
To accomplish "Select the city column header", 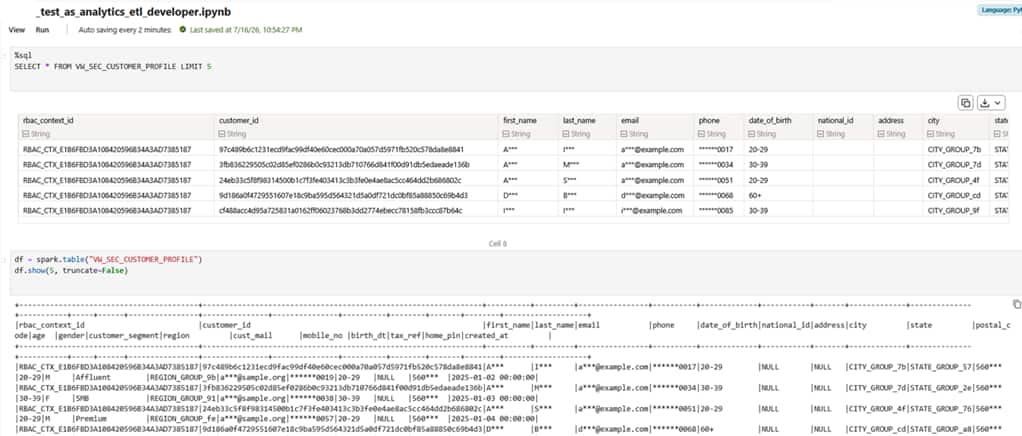I will pos(933,121).
